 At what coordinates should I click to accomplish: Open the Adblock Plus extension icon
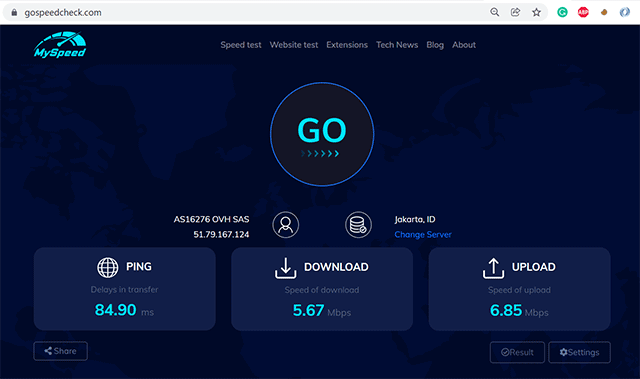pyautogui.click(x=583, y=12)
